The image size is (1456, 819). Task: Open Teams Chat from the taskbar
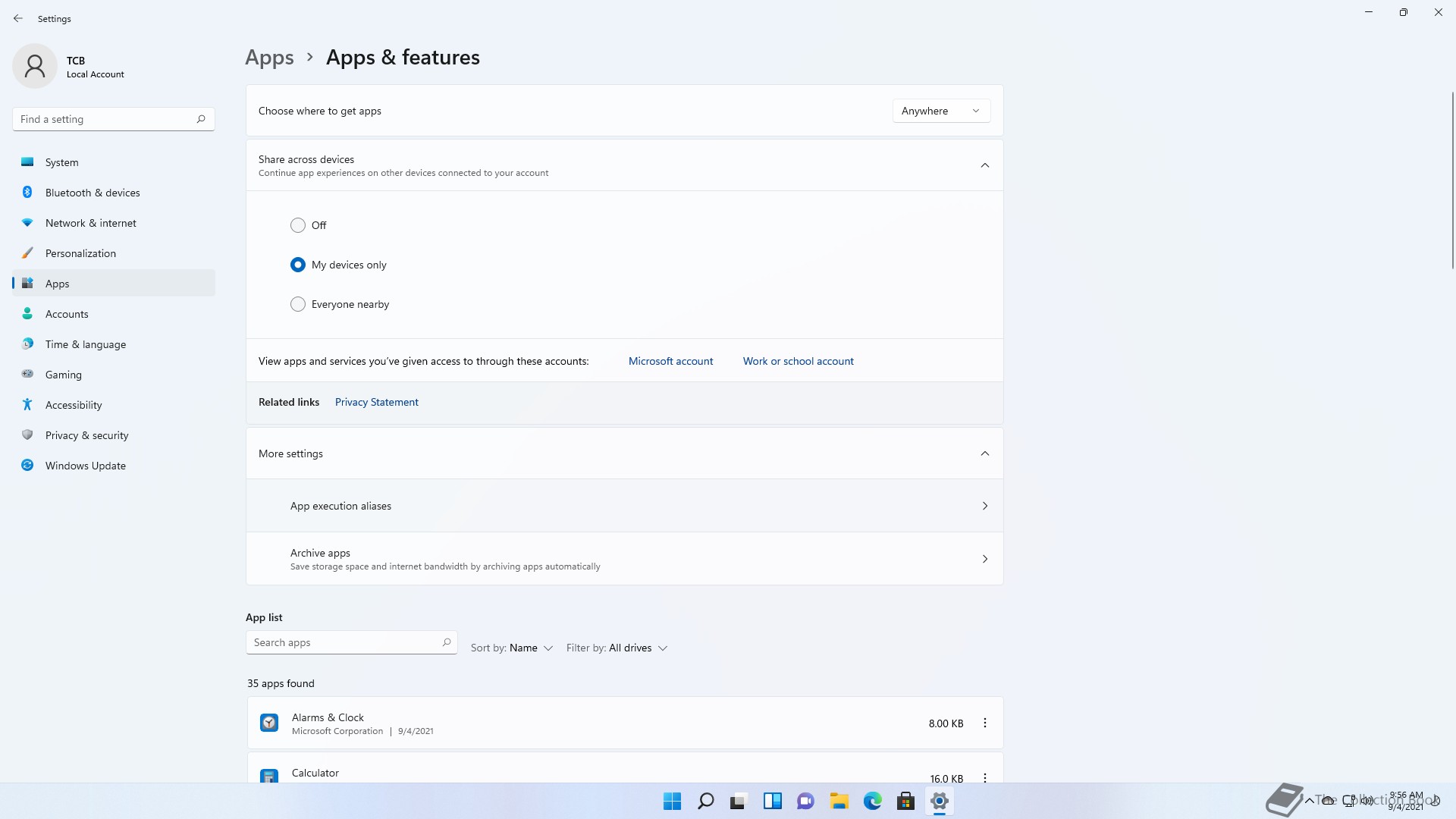(805, 802)
